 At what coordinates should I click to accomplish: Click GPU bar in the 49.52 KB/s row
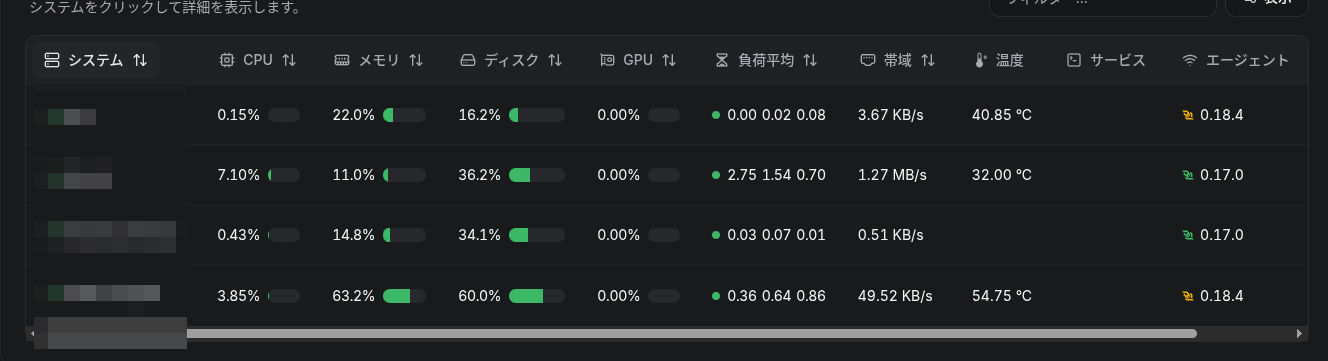[x=664, y=296]
